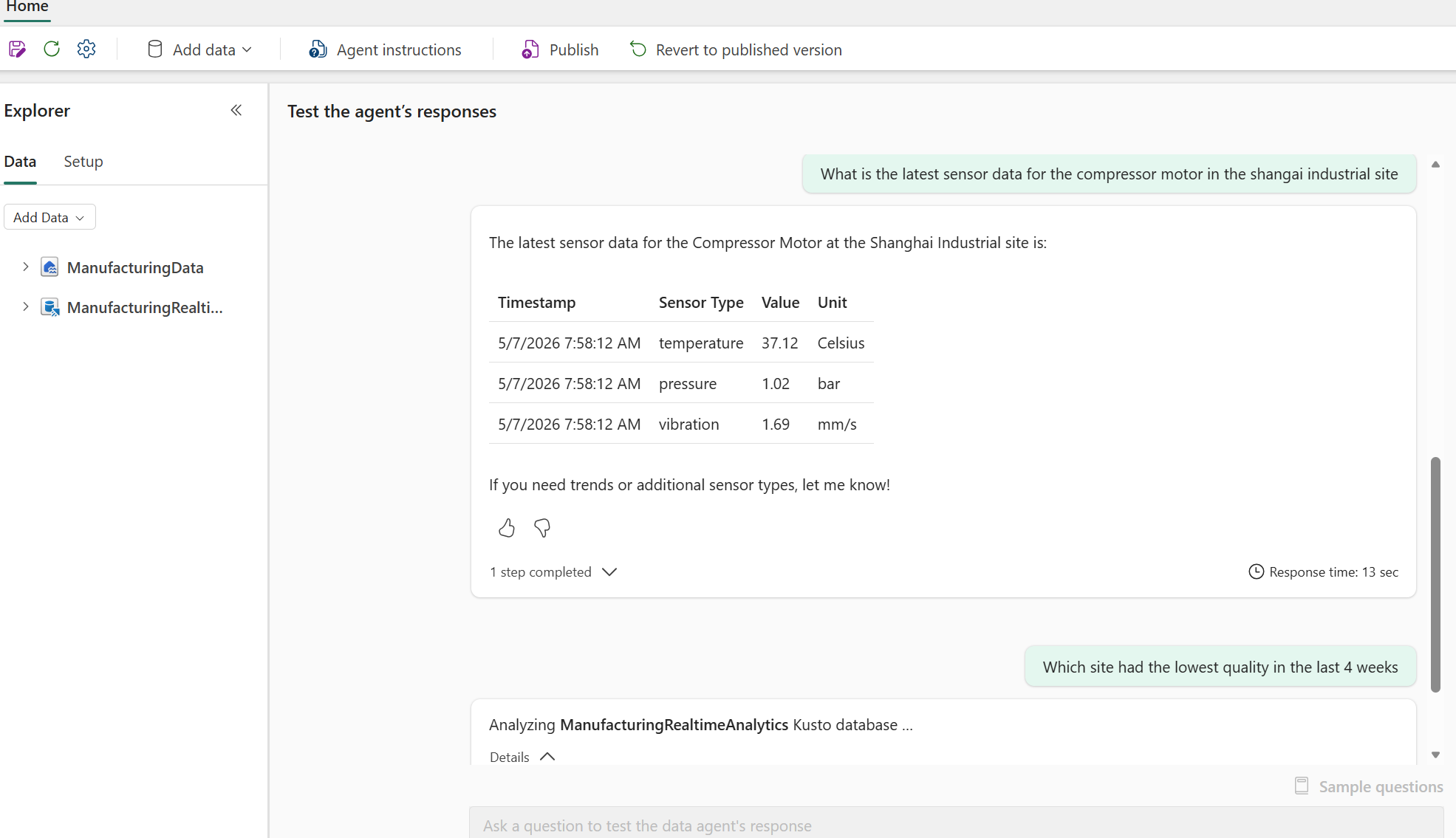Screen dimensions: 1456x838
Task: Open Agent instructions
Action: 386,49
